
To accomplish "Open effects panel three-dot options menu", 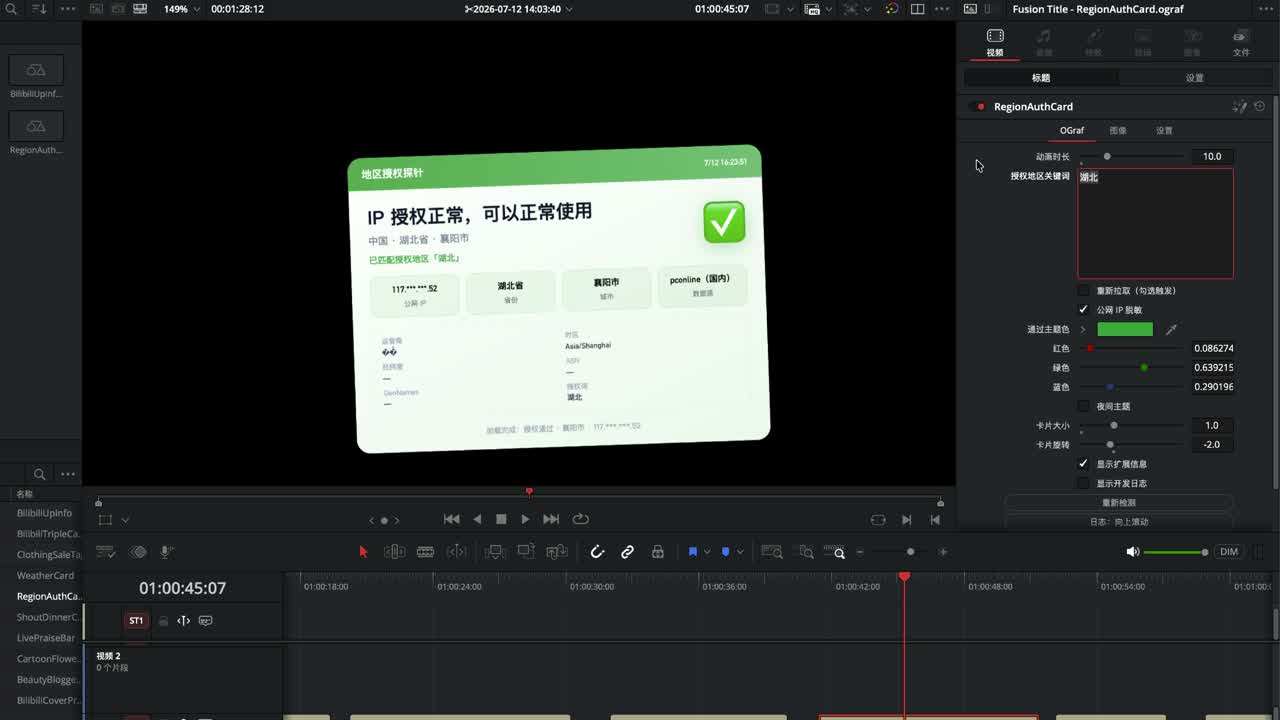I will click(x=68, y=474).
